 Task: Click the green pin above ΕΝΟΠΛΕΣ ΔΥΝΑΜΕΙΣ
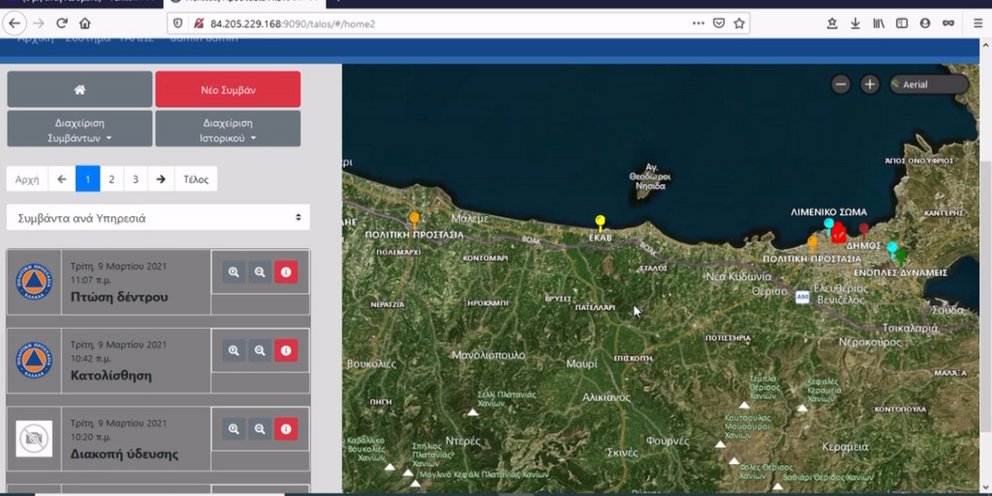click(x=901, y=256)
